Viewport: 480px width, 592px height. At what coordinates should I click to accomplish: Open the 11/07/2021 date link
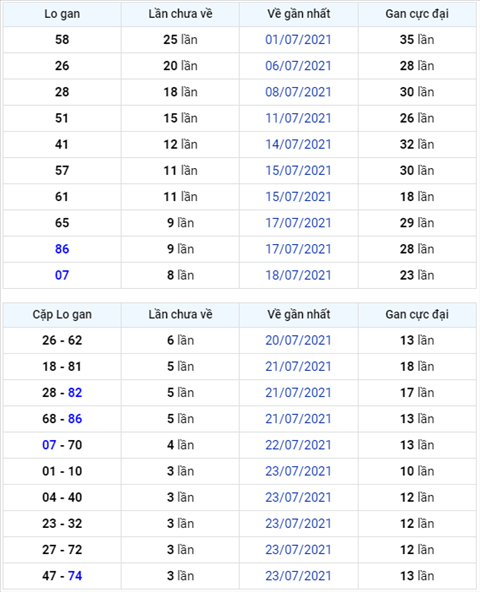coord(298,118)
